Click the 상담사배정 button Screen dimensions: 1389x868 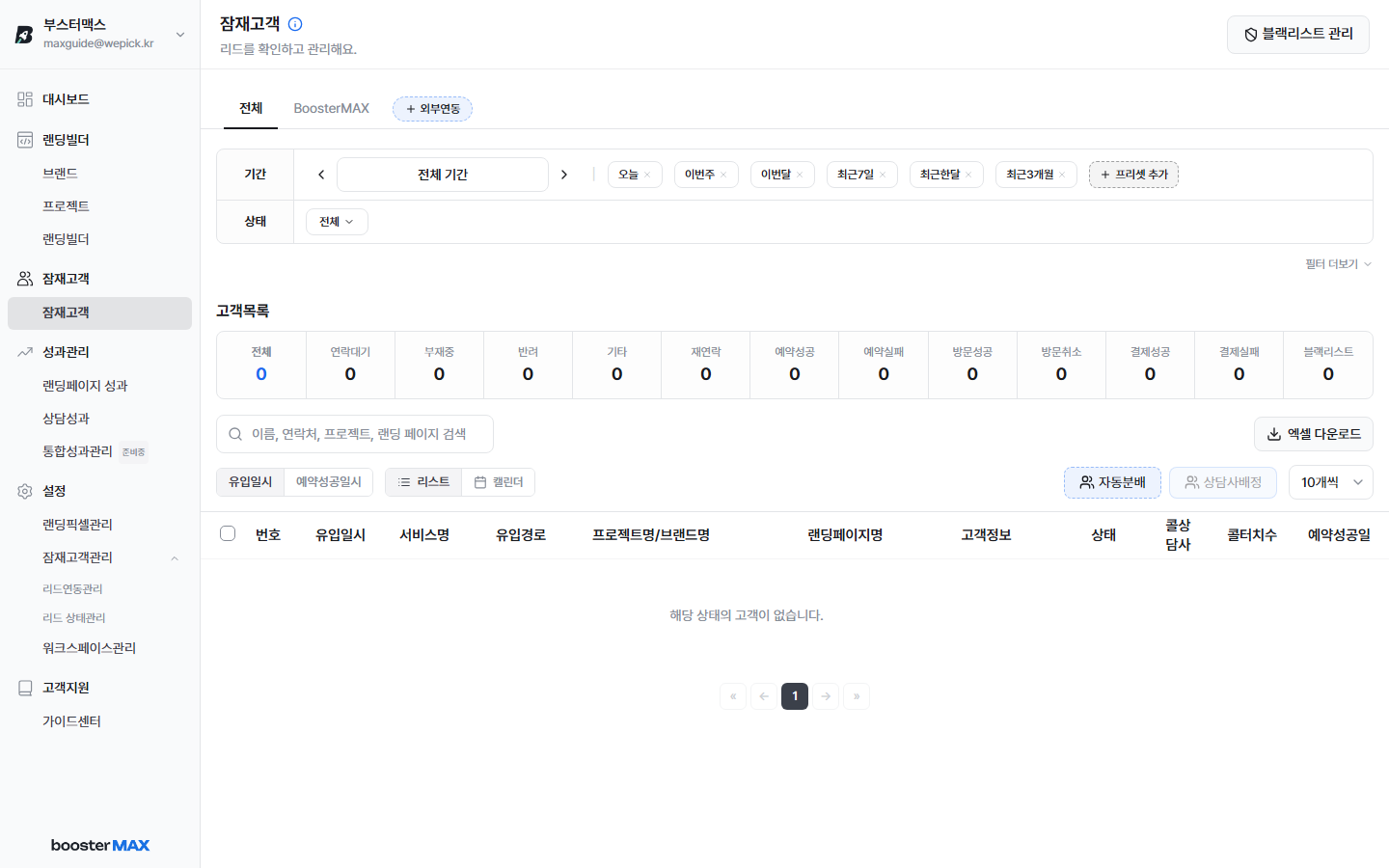(x=1223, y=482)
